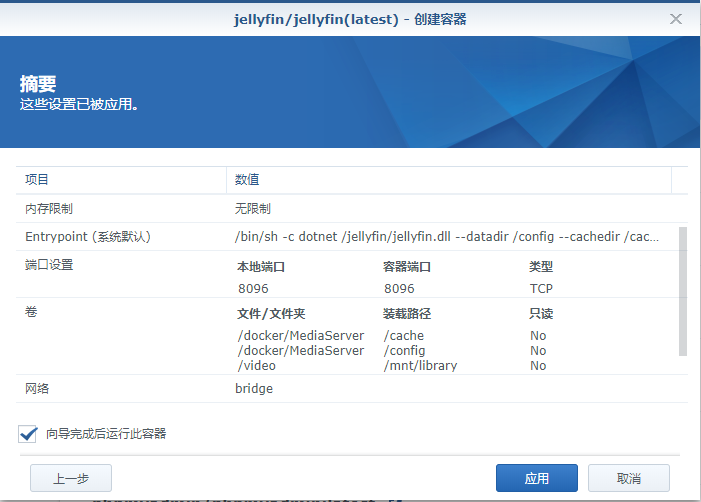The width and height of the screenshot is (701, 502).
Task: Select the /mnt/library mount path
Action: coord(420,366)
